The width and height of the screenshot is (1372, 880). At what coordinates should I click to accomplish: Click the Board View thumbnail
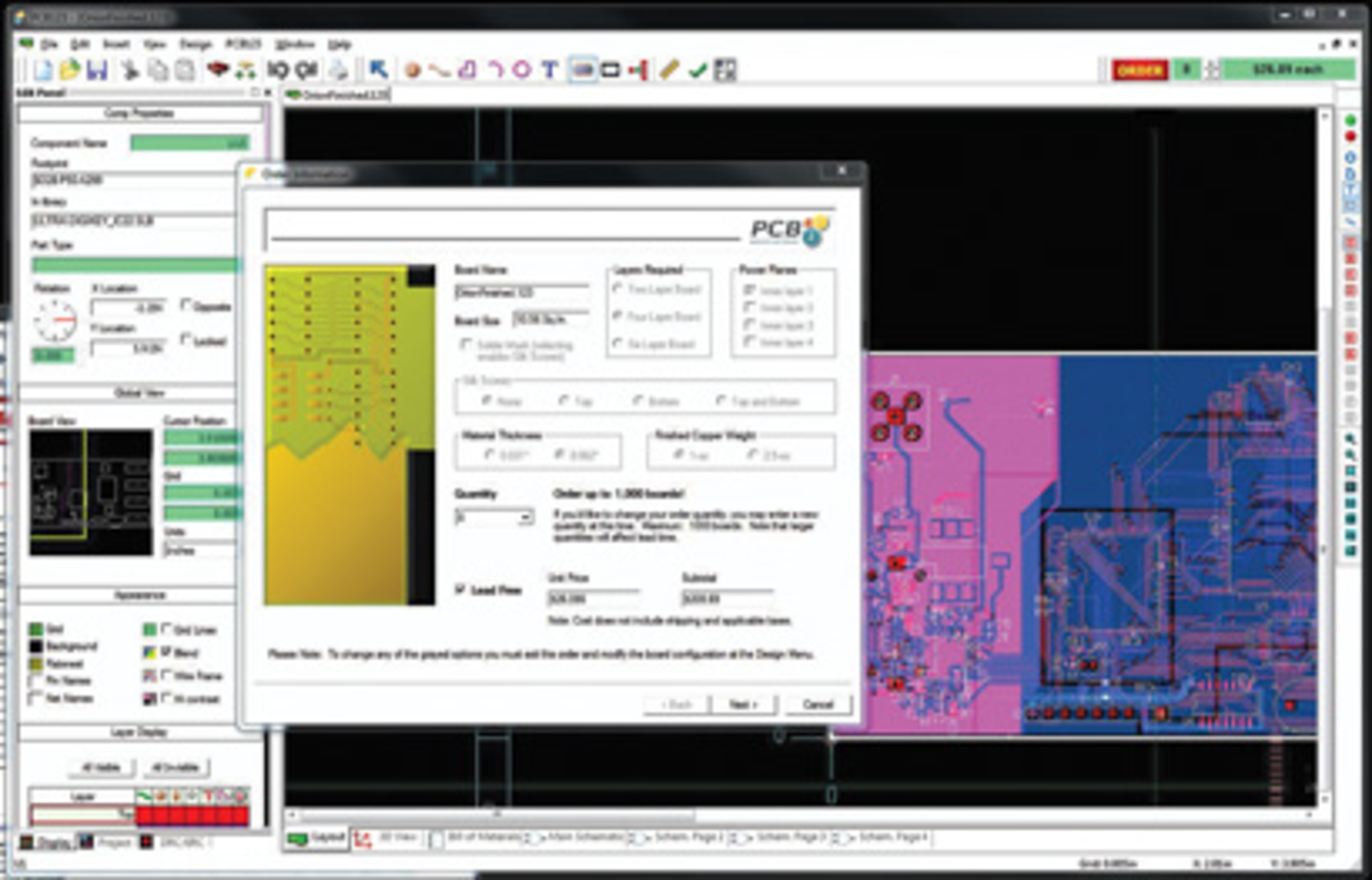90,492
